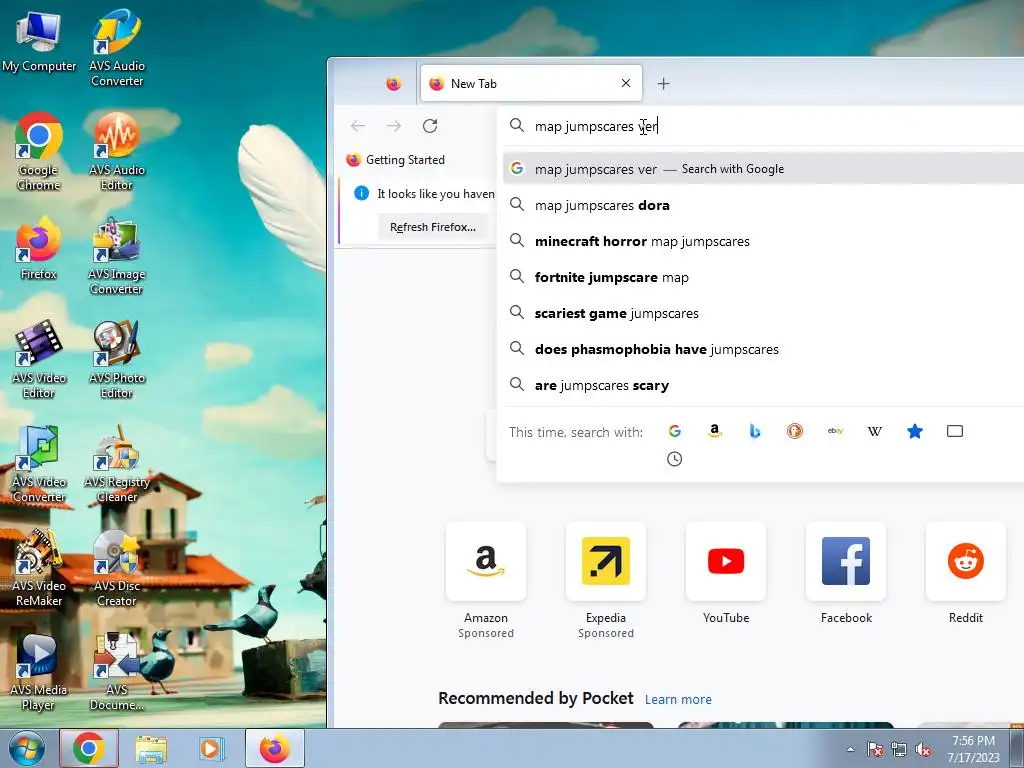Choose suggestion 'scariest game jumpscares'
The width and height of the screenshot is (1024, 768).
(x=763, y=313)
